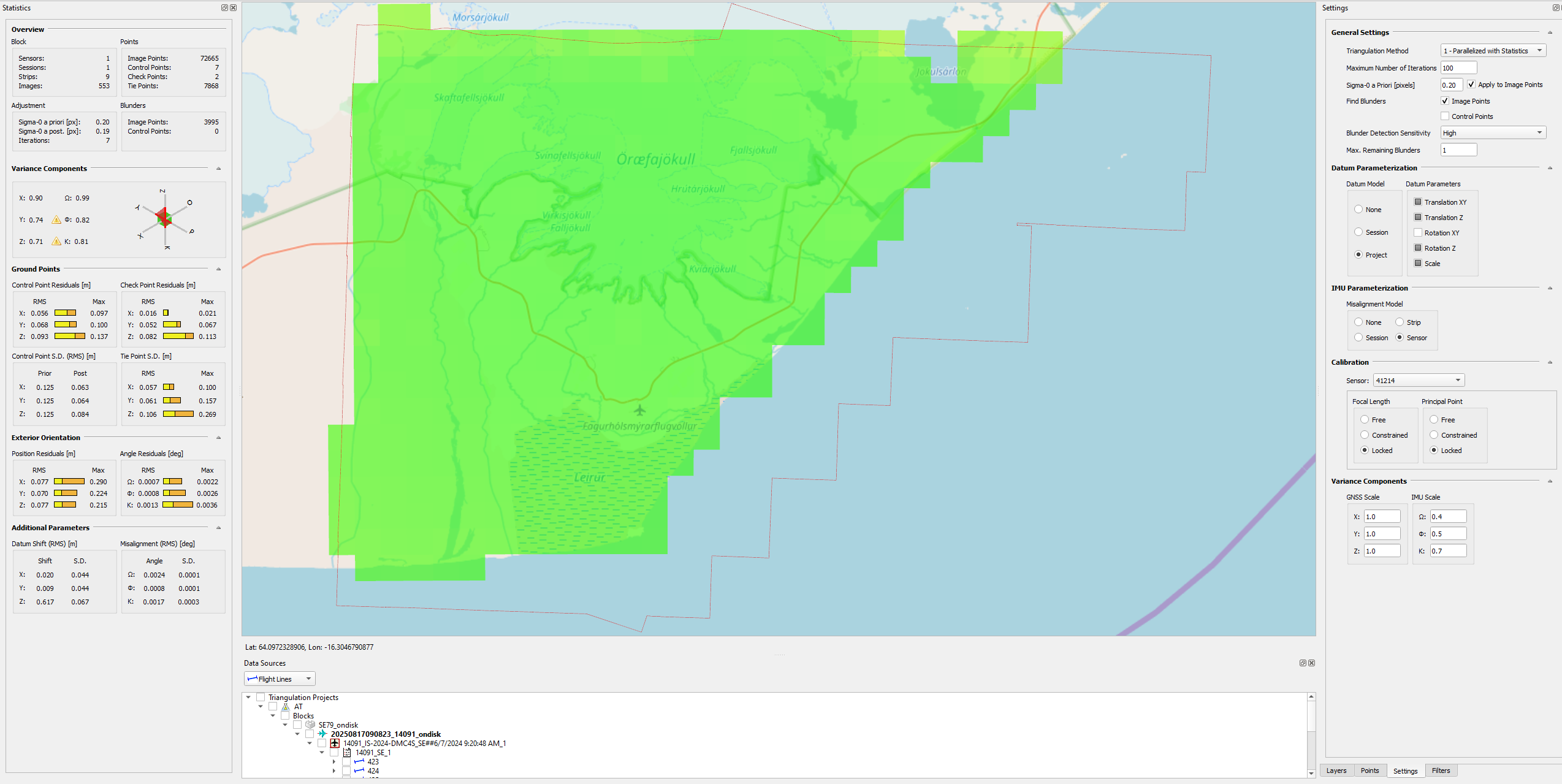Click the warning icon next to Y variance
Viewport: 1562px width, 784px height.
tap(56, 220)
